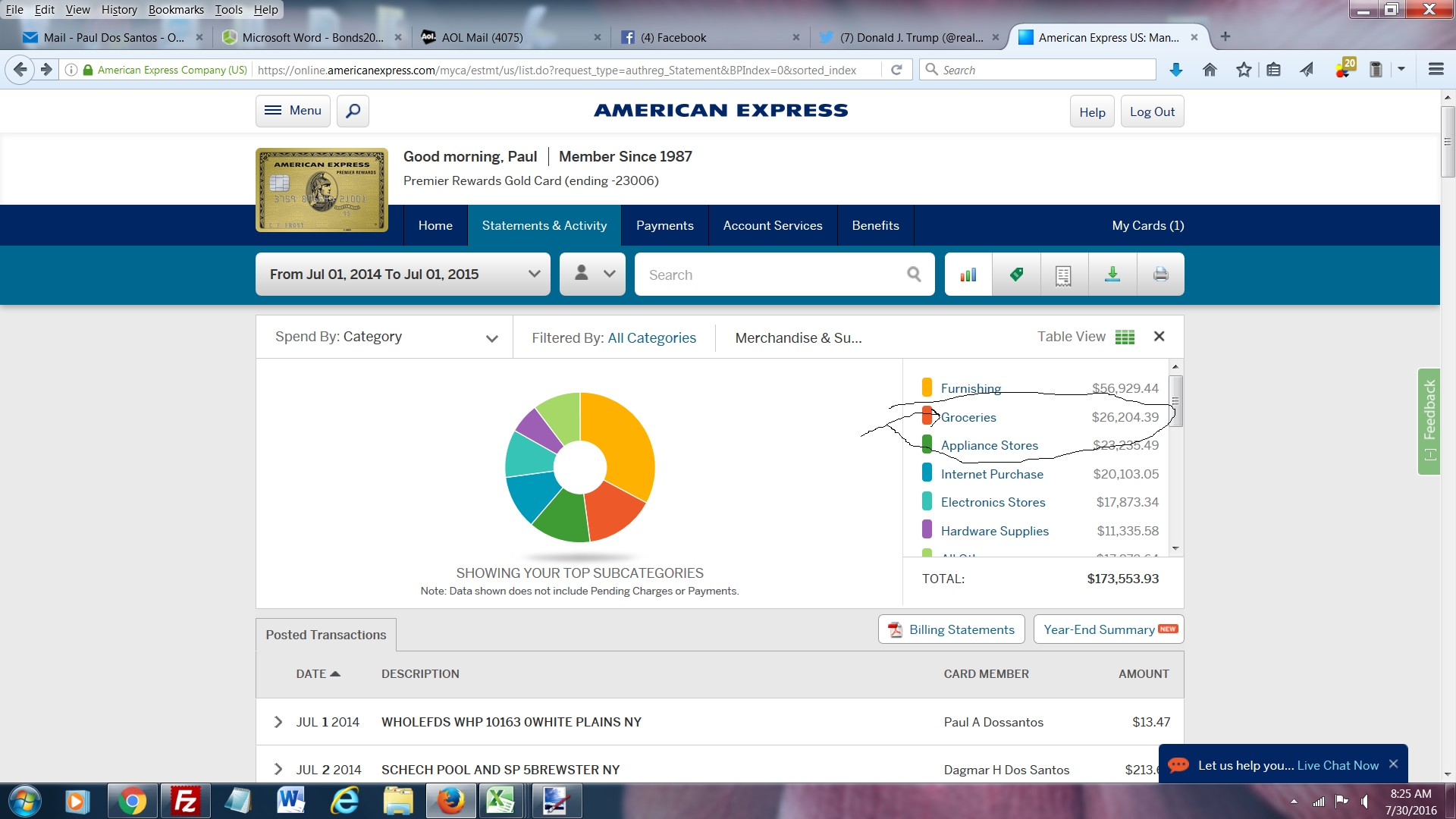Open FileZilla from taskbar
The width and height of the screenshot is (1456, 819).
(x=185, y=801)
